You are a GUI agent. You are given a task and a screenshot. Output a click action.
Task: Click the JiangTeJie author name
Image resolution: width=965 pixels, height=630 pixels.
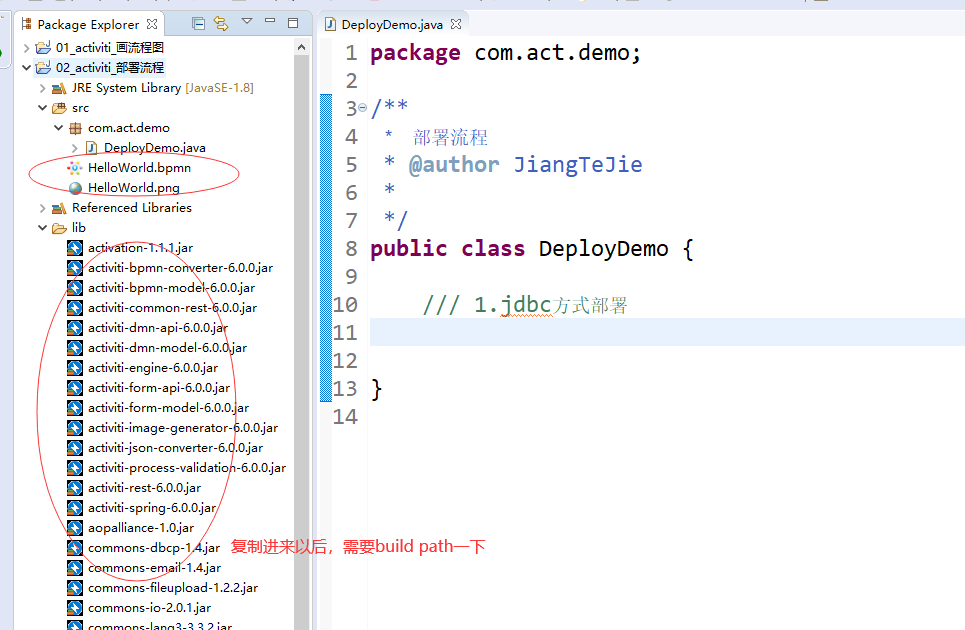click(578, 164)
